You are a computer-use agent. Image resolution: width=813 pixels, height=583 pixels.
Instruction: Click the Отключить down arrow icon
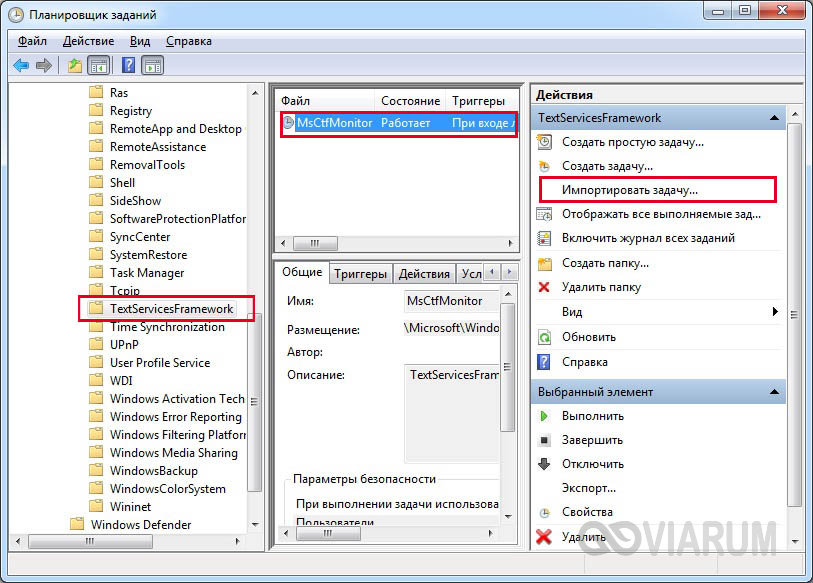click(544, 464)
